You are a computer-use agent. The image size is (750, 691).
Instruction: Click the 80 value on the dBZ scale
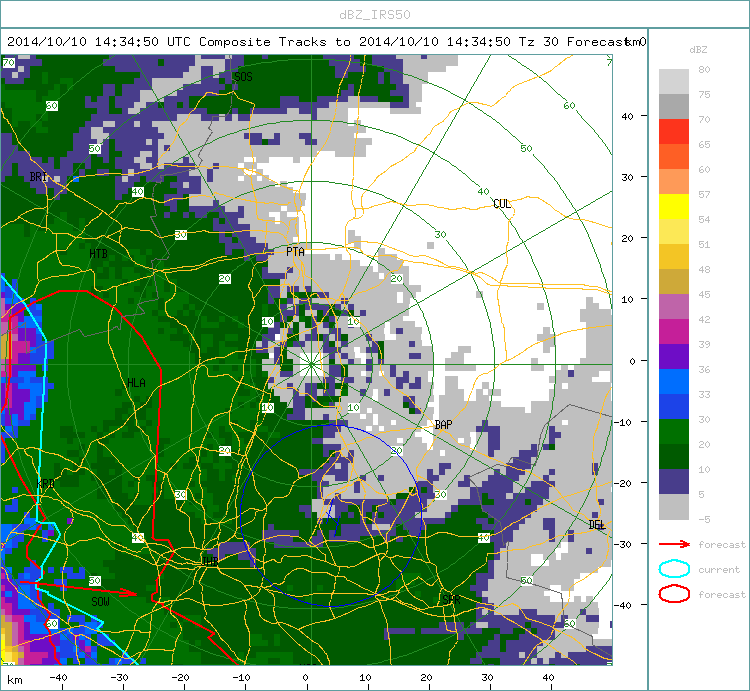tap(704, 69)
